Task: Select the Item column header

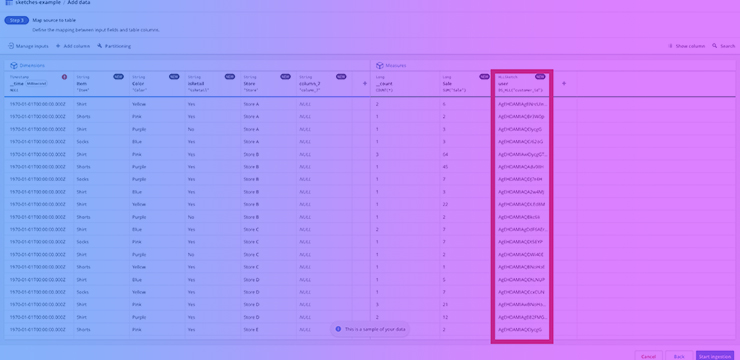Action: [101, 84]
